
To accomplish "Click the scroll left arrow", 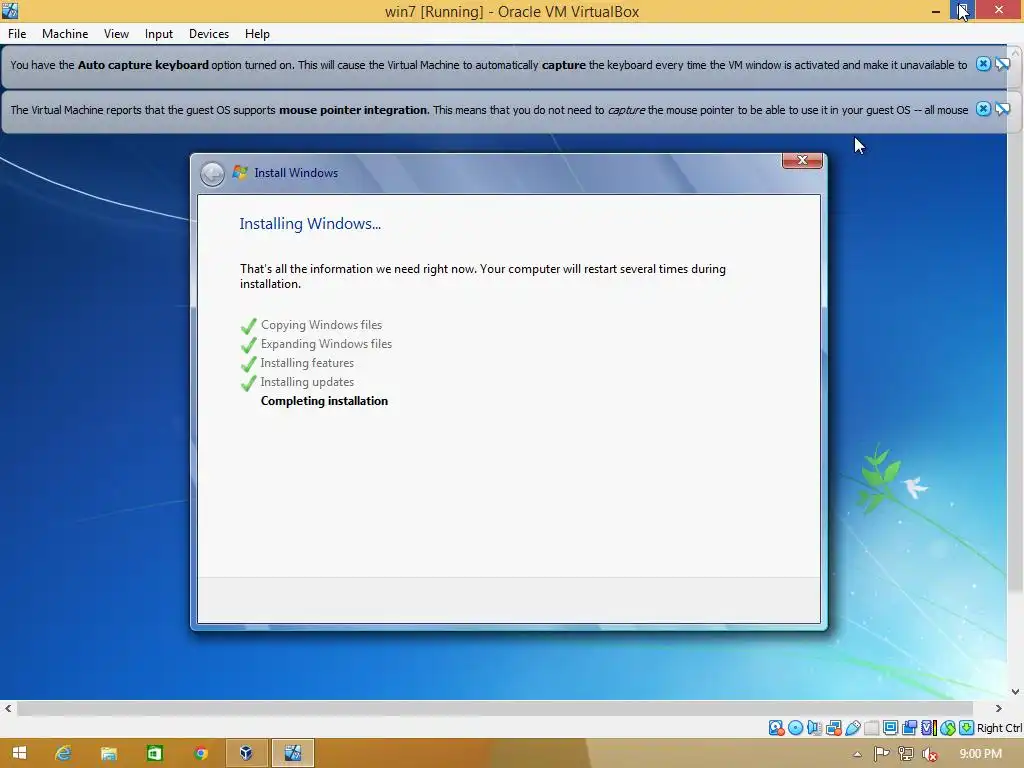I will click(x=8, y=709).
